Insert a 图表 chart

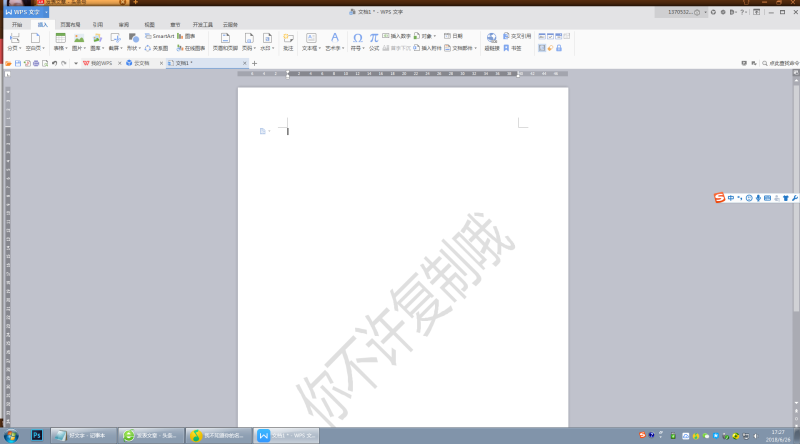point(186,36)
